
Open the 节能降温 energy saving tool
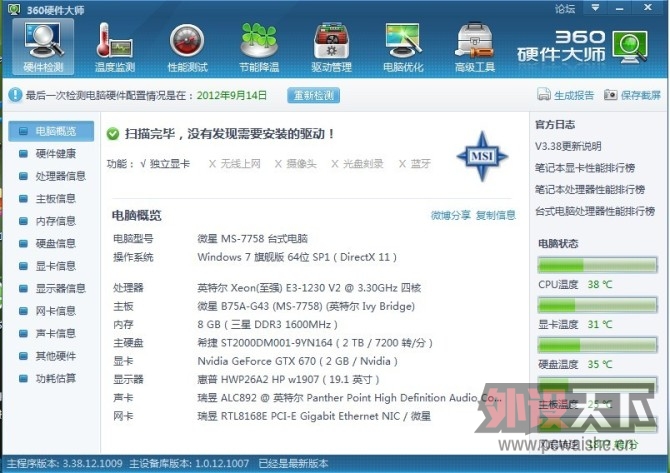pyautogui.click(x=259, y=47)
